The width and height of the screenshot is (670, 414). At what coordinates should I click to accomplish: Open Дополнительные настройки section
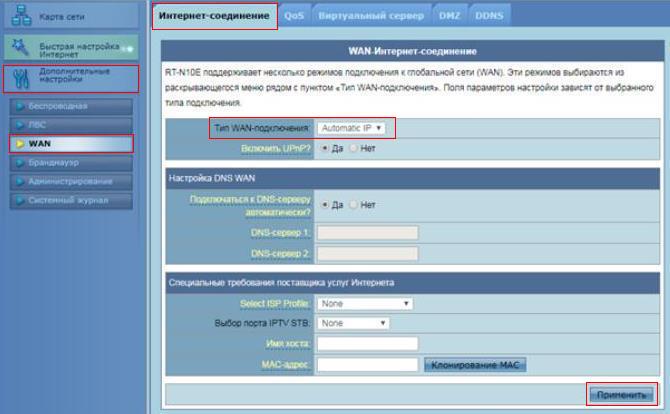point(71,79)
